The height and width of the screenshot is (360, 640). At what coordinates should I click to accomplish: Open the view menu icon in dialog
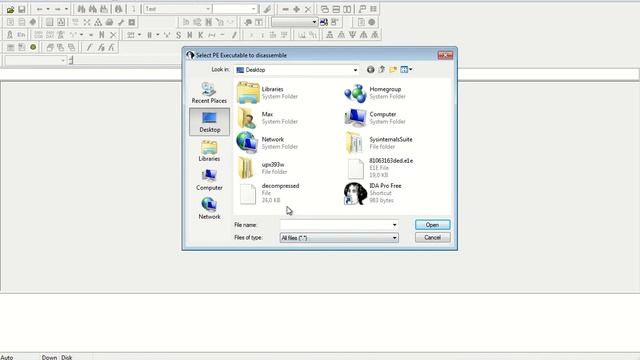[406, 70]
